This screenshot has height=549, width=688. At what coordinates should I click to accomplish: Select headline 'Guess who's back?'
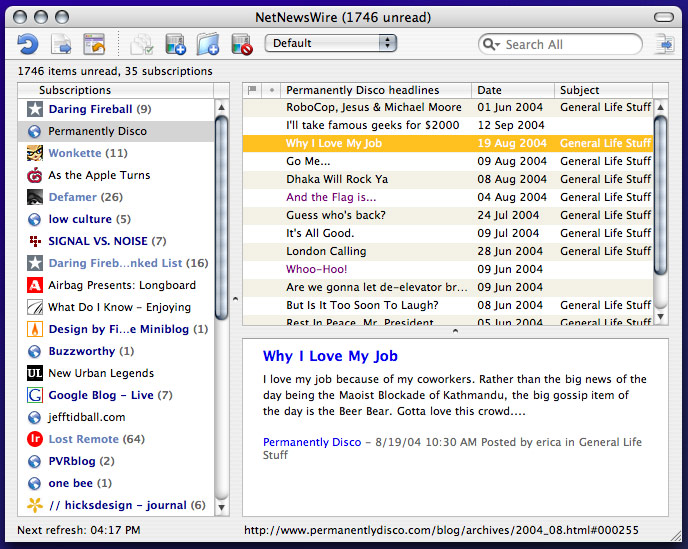[x=448, y=215]
